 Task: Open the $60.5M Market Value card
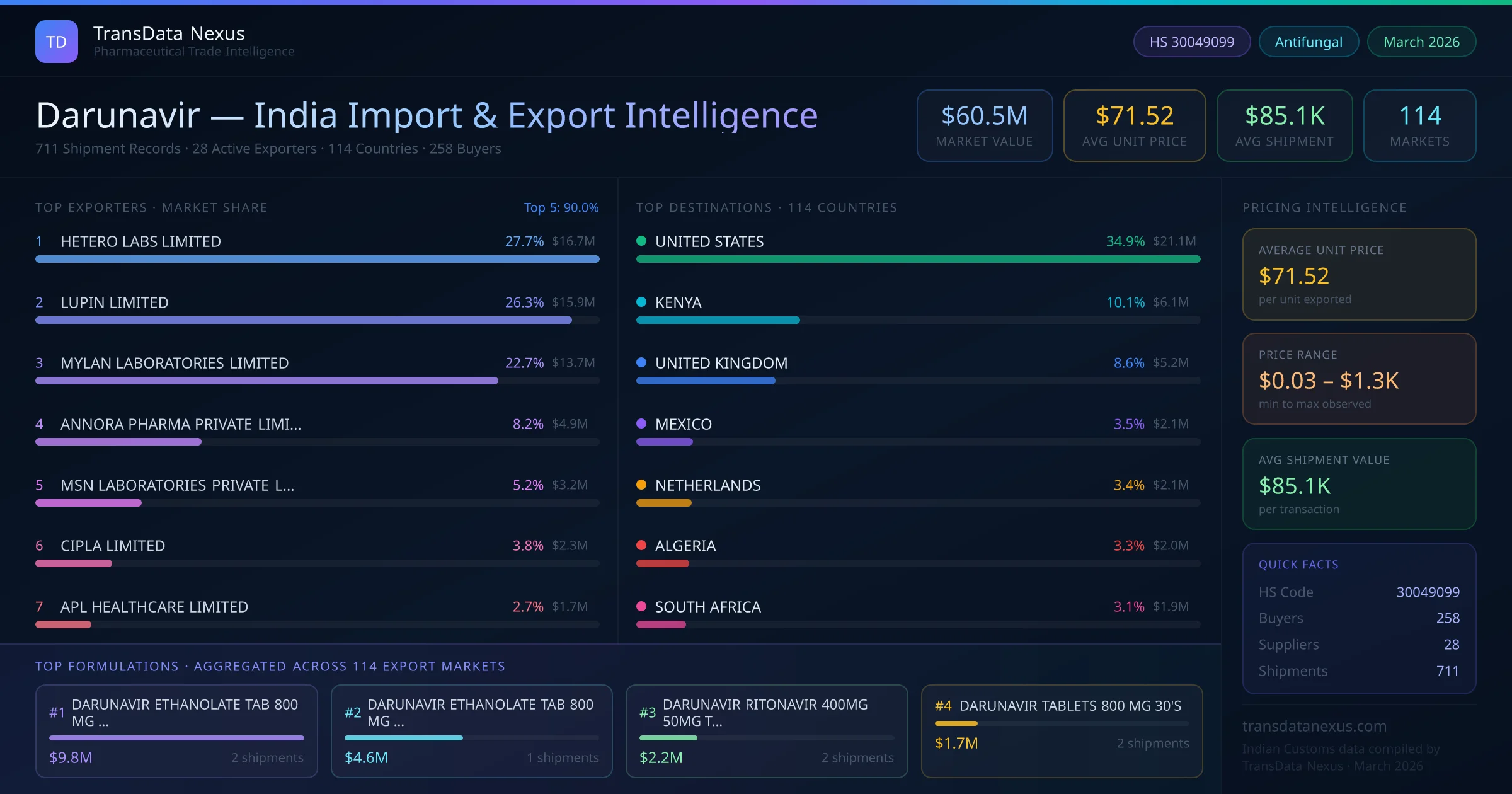point(984,125)
